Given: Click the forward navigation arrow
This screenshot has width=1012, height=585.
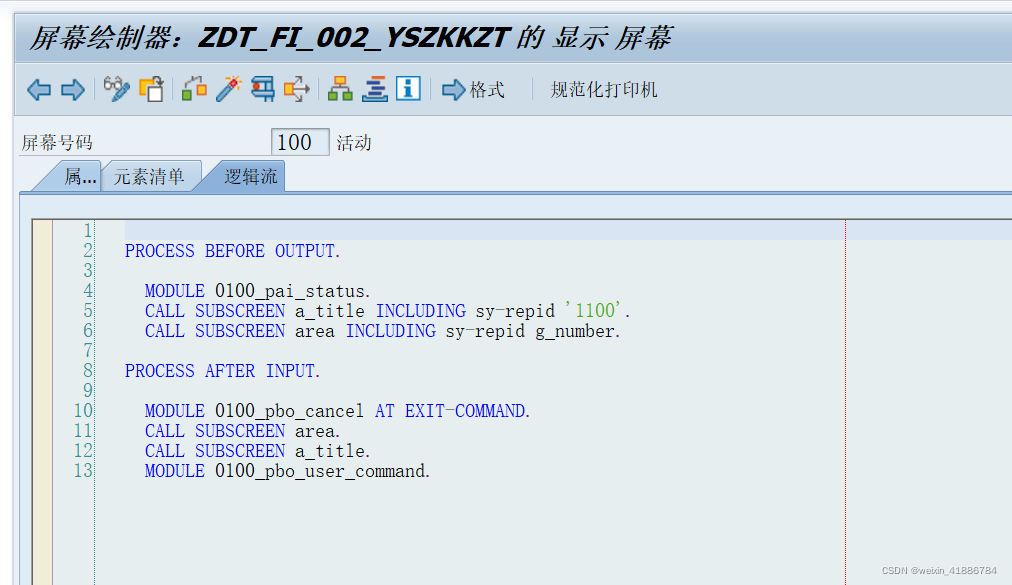Looking at the screenshot, I should (72, 89).
